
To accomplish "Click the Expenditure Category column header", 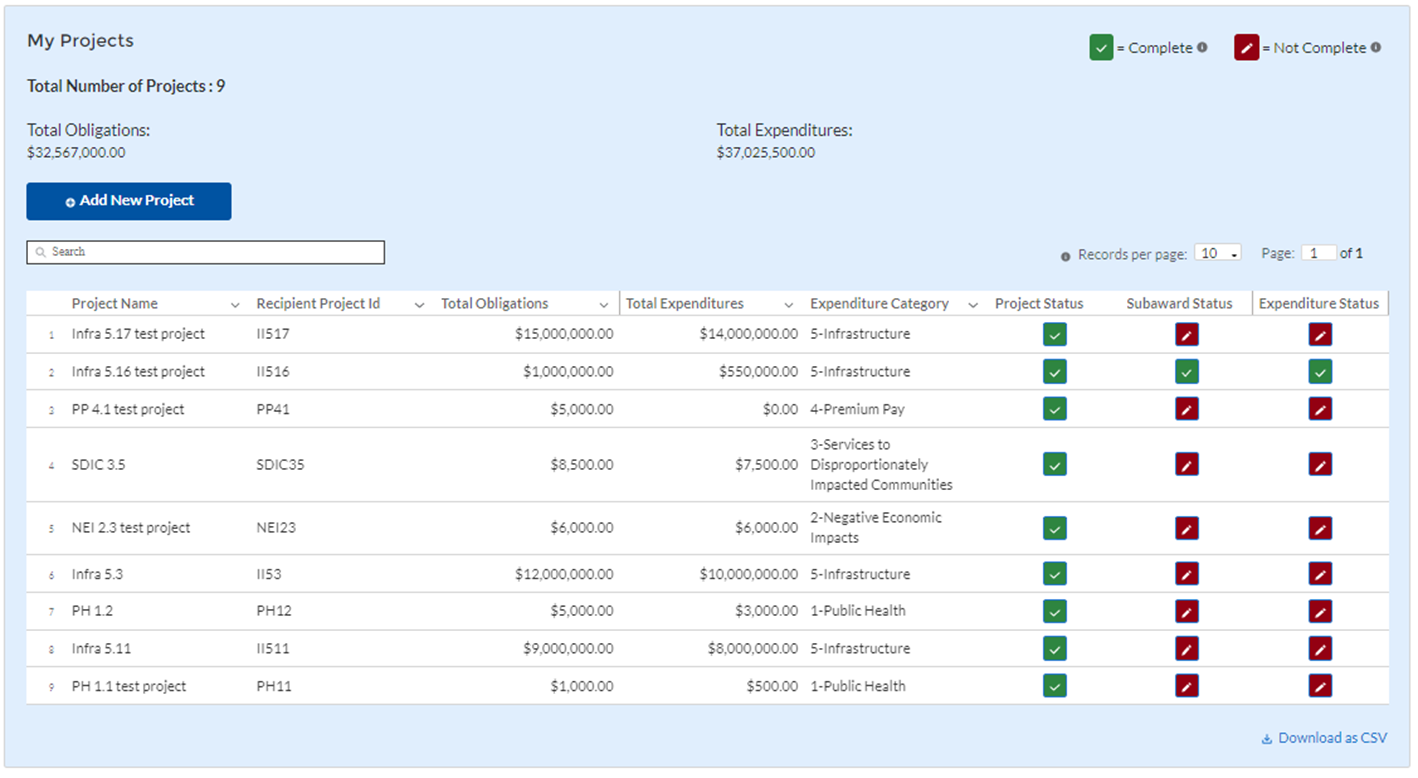I will point(879,304).
